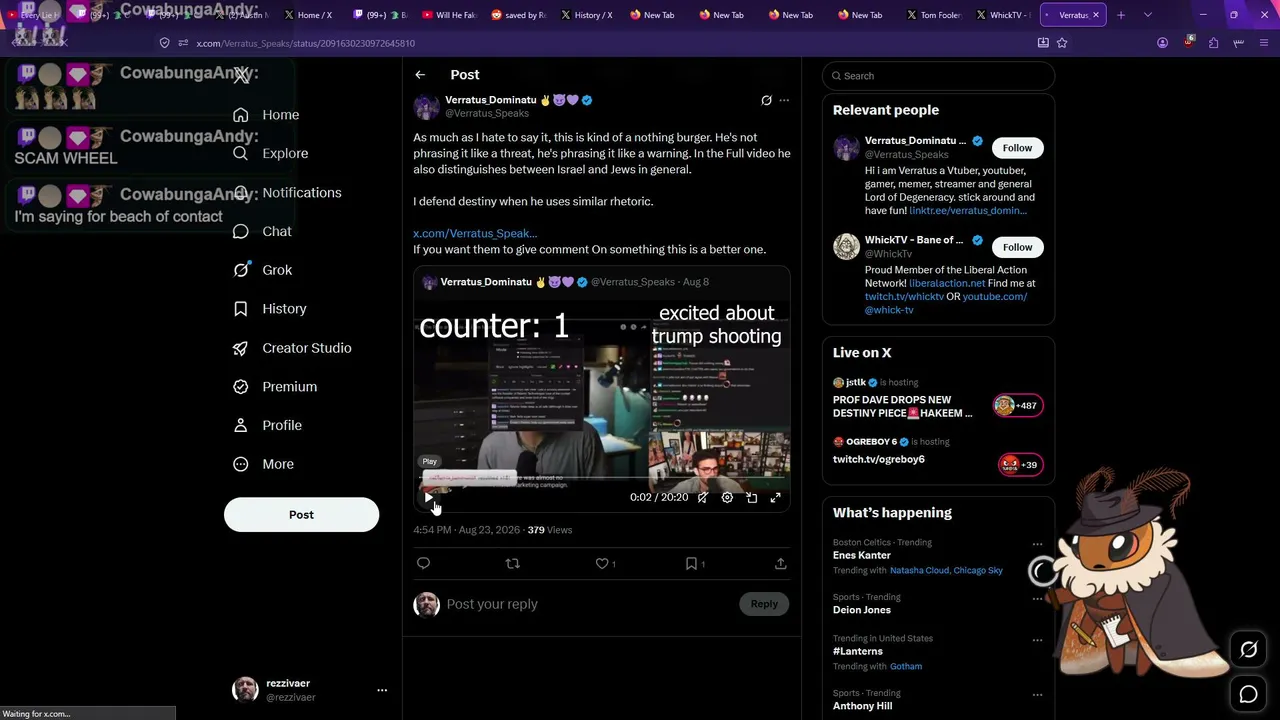The height and width of the screenshot is (720, 1280).
Task: Open the Anthony Hill trending topic
Action: 863,706
